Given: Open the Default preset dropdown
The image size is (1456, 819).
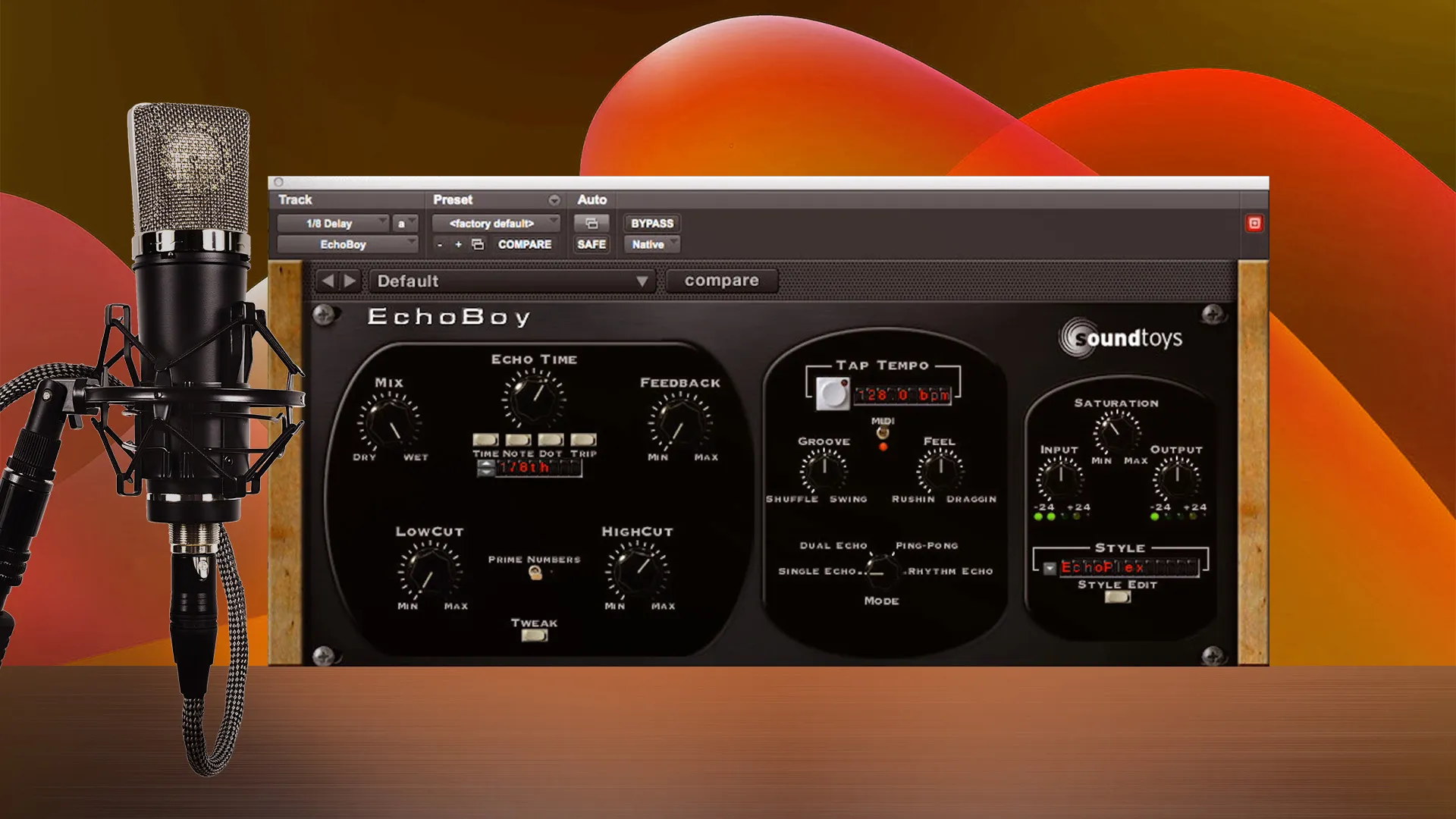Looking at the screenshot, I should (x=513, y=281).
